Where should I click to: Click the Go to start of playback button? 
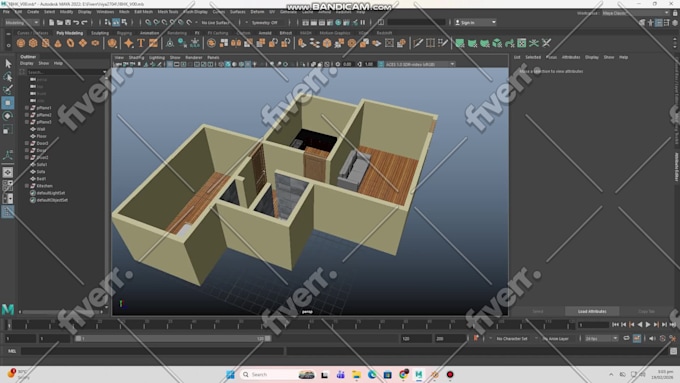pyautogui.click(x=615, y=324)
